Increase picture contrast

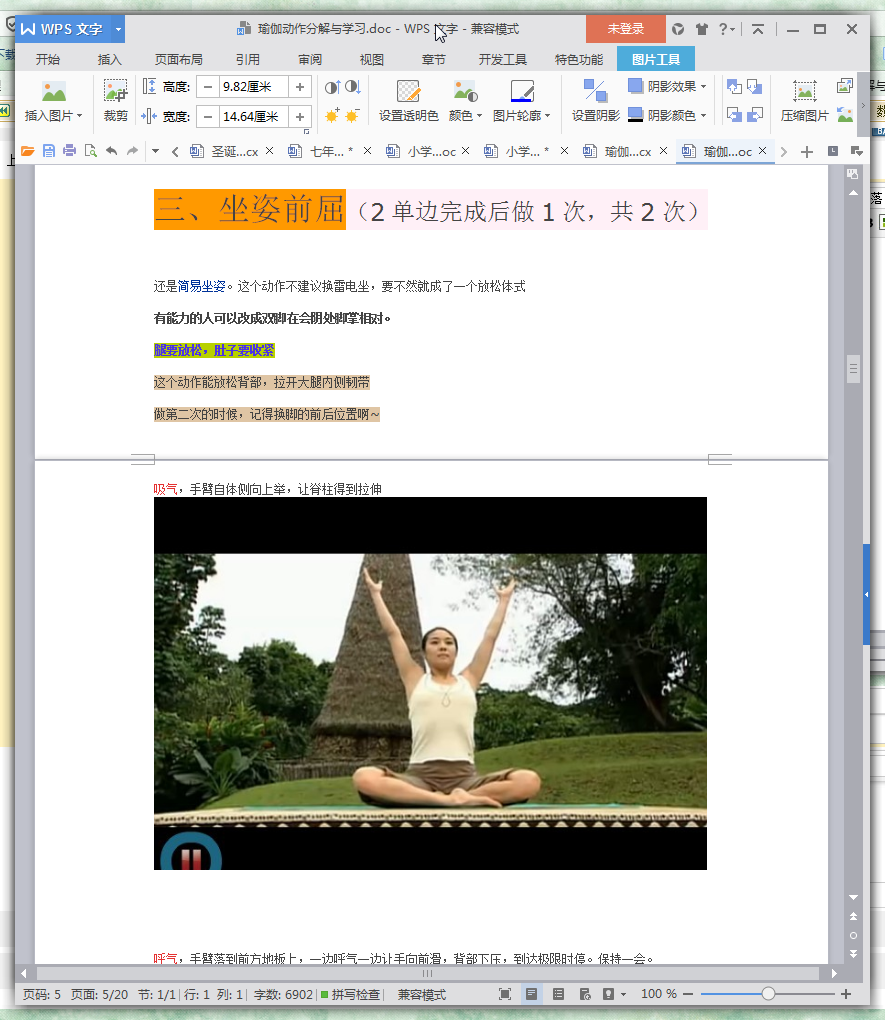tap(332, 87)
